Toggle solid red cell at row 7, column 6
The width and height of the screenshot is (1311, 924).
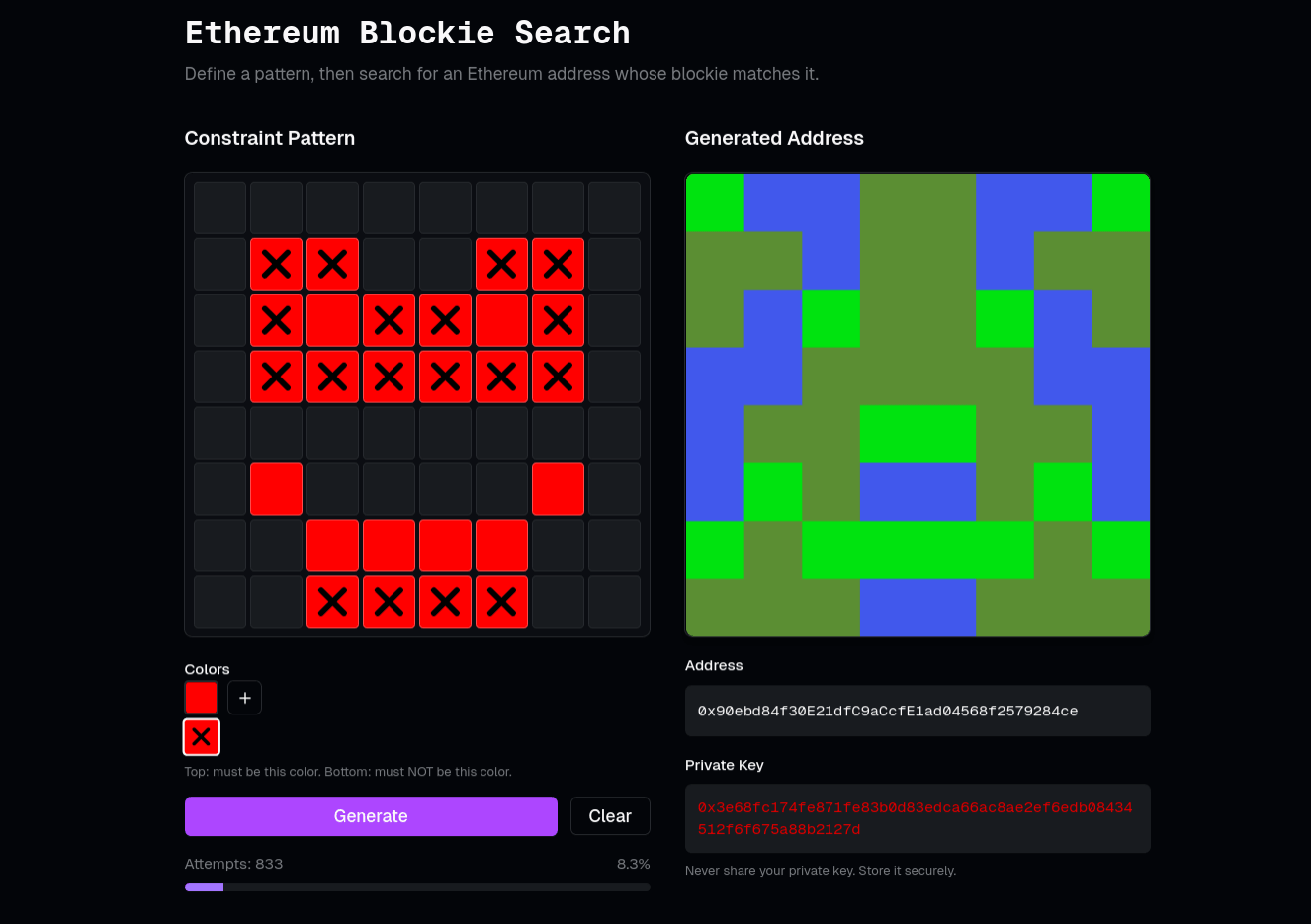coord(501,546)
